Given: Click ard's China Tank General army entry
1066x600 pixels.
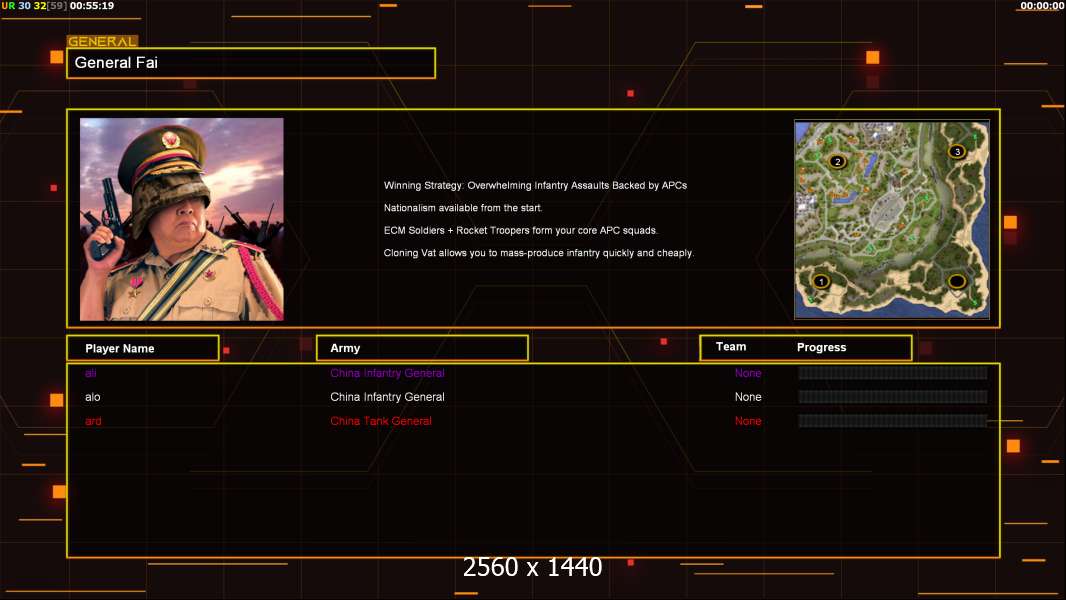Looking at the screenshot, I should (x=381, y=421).
